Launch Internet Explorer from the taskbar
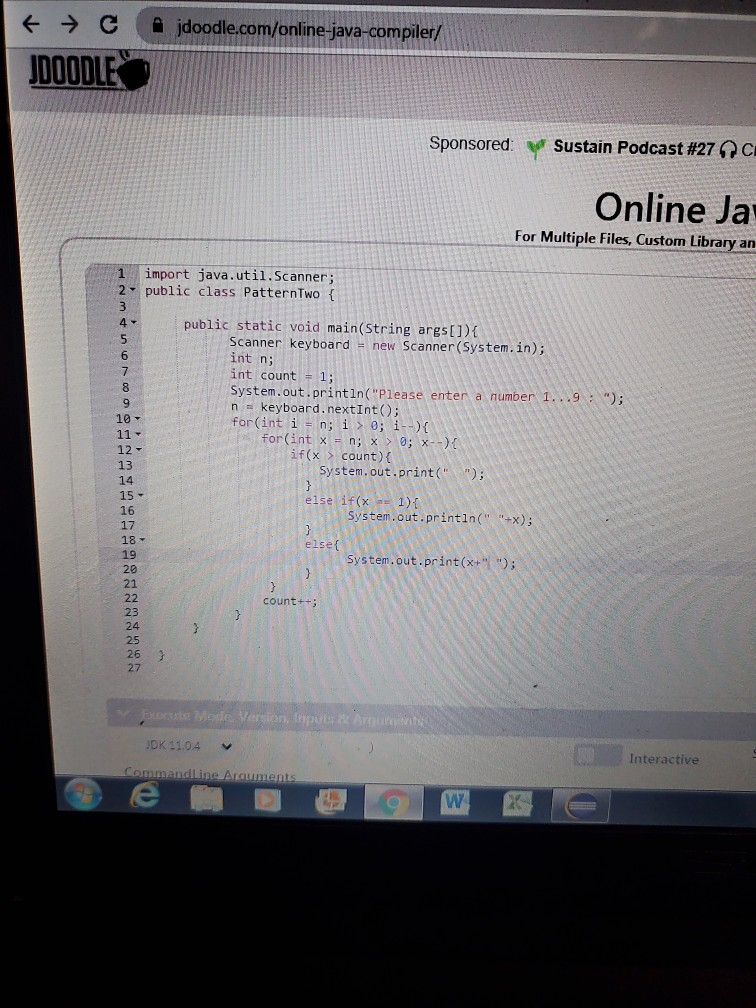Image resolution: width=756 pixels, height=1008 pixels. 145,796
